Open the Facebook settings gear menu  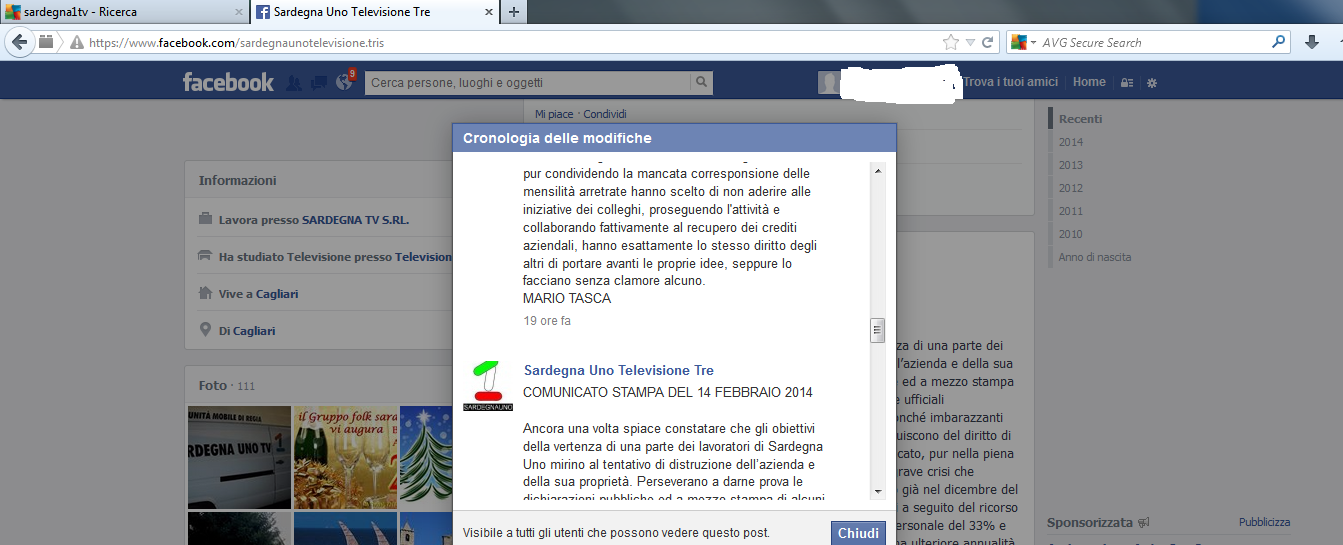(x=1152, y=83)
